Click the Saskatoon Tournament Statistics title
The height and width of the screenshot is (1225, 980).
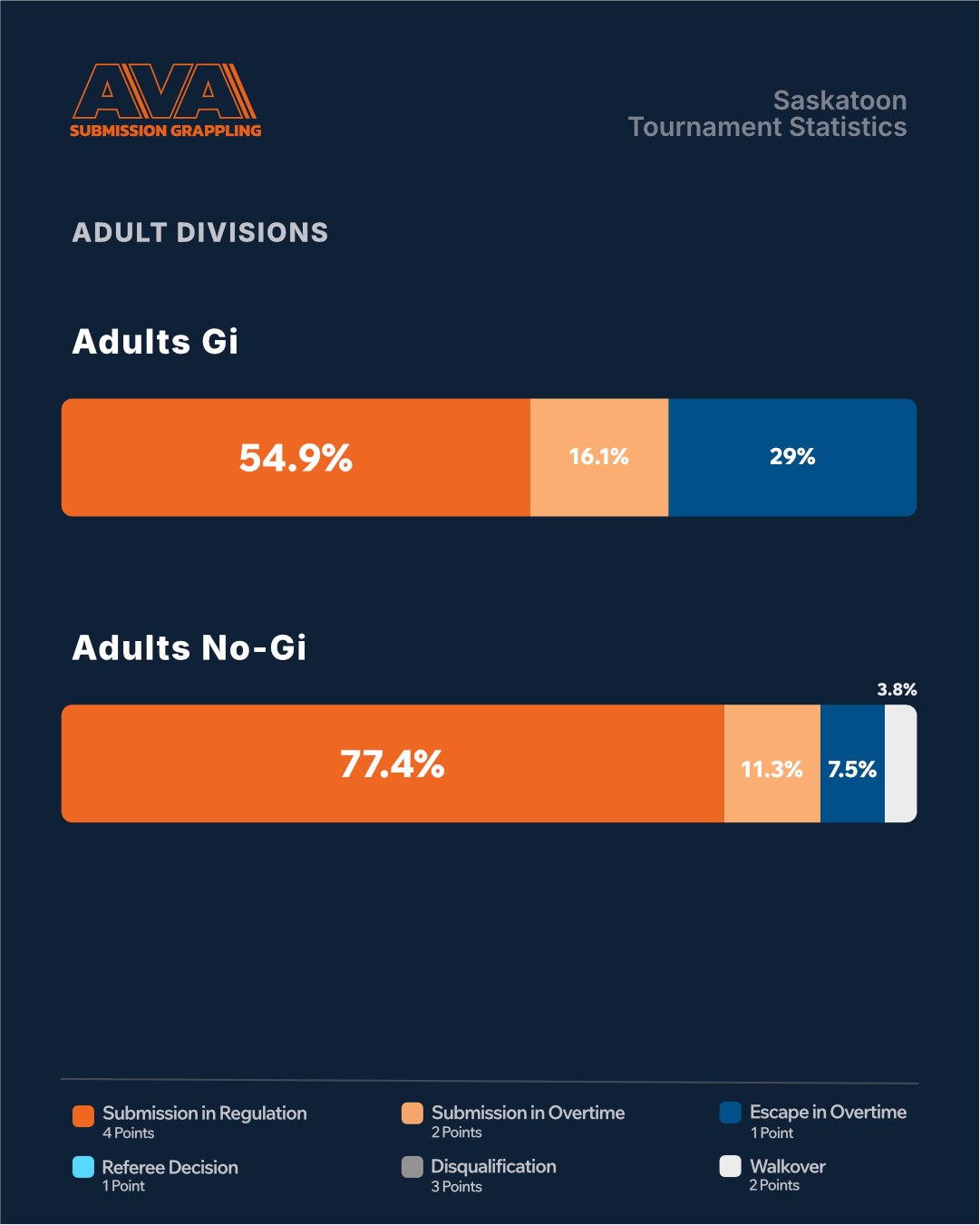pyautogui.click(x=767, y=113)
